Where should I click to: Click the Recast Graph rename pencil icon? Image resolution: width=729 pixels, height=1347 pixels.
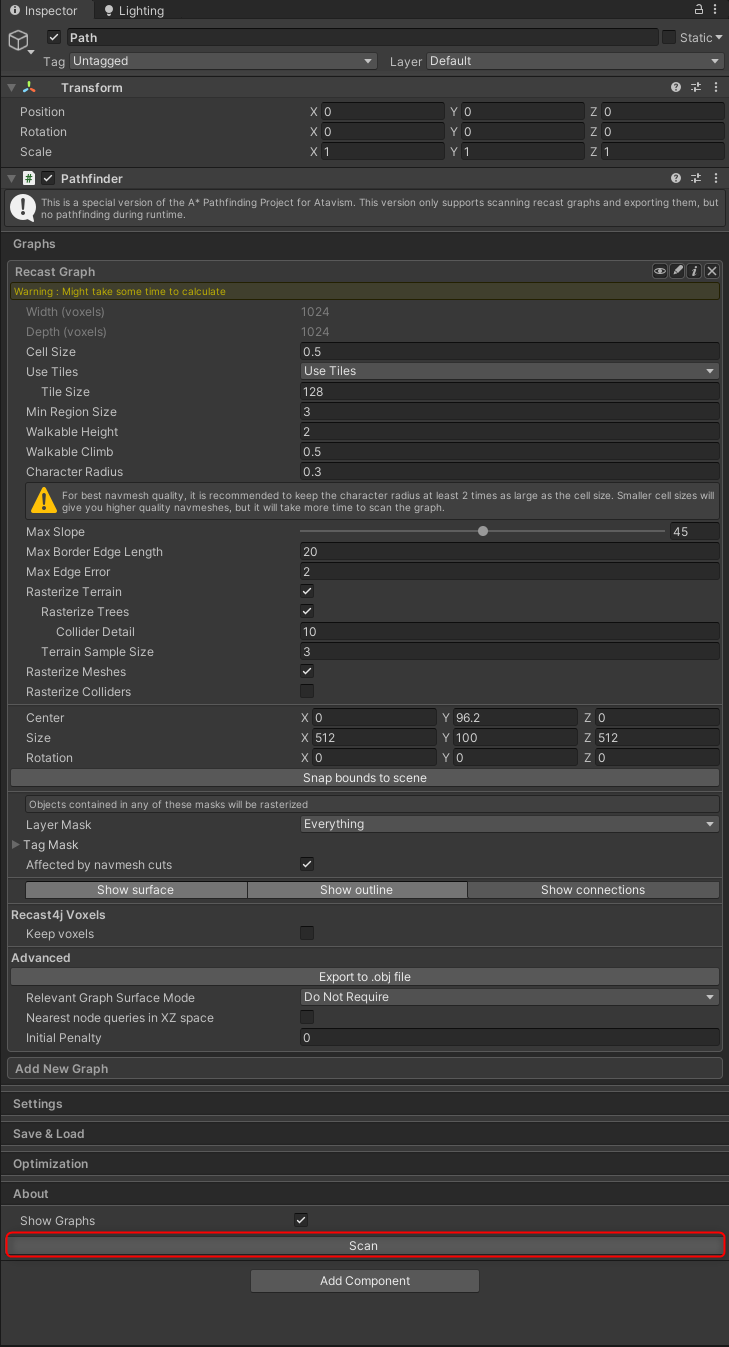point(678,271)
